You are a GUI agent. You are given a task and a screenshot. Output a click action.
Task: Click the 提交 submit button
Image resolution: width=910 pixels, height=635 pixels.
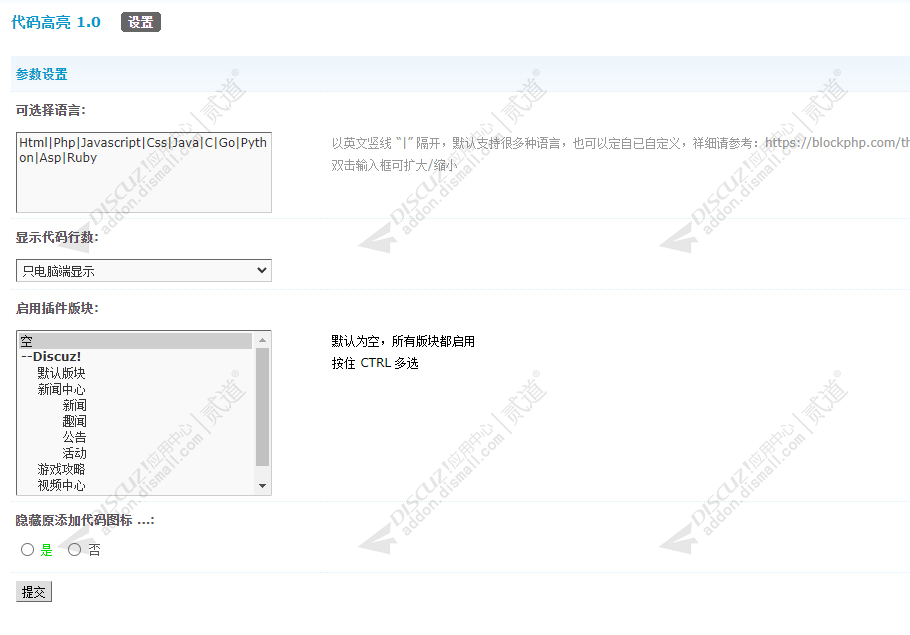pos(34,591)
